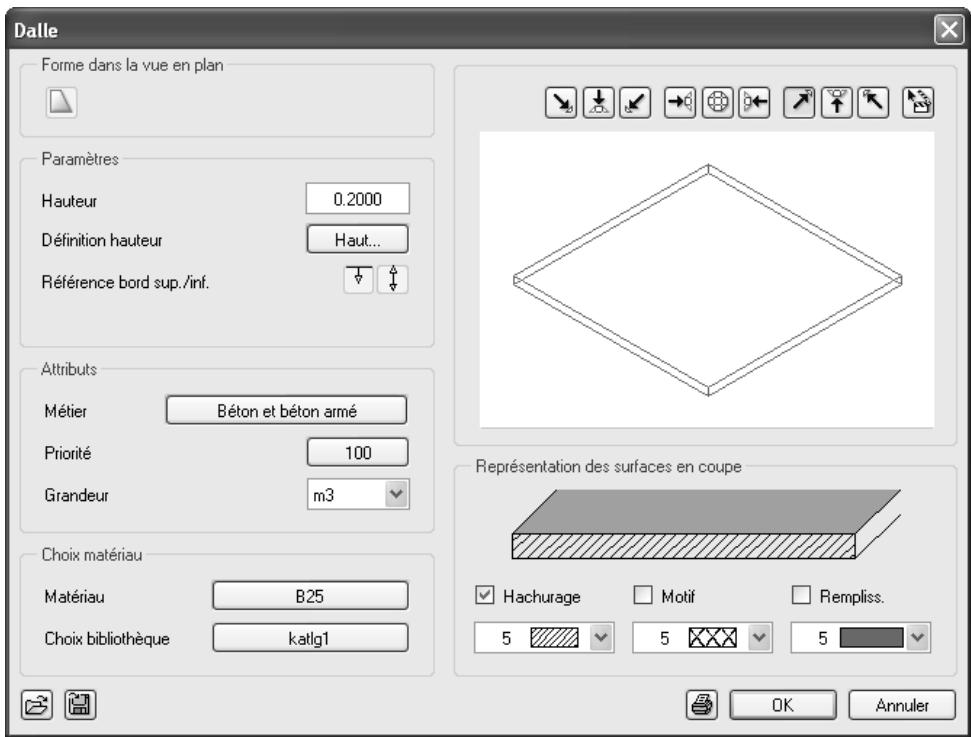Click the Hauteur 0.2000 input field
The image size is (971, 737).
tap(357, 199)
